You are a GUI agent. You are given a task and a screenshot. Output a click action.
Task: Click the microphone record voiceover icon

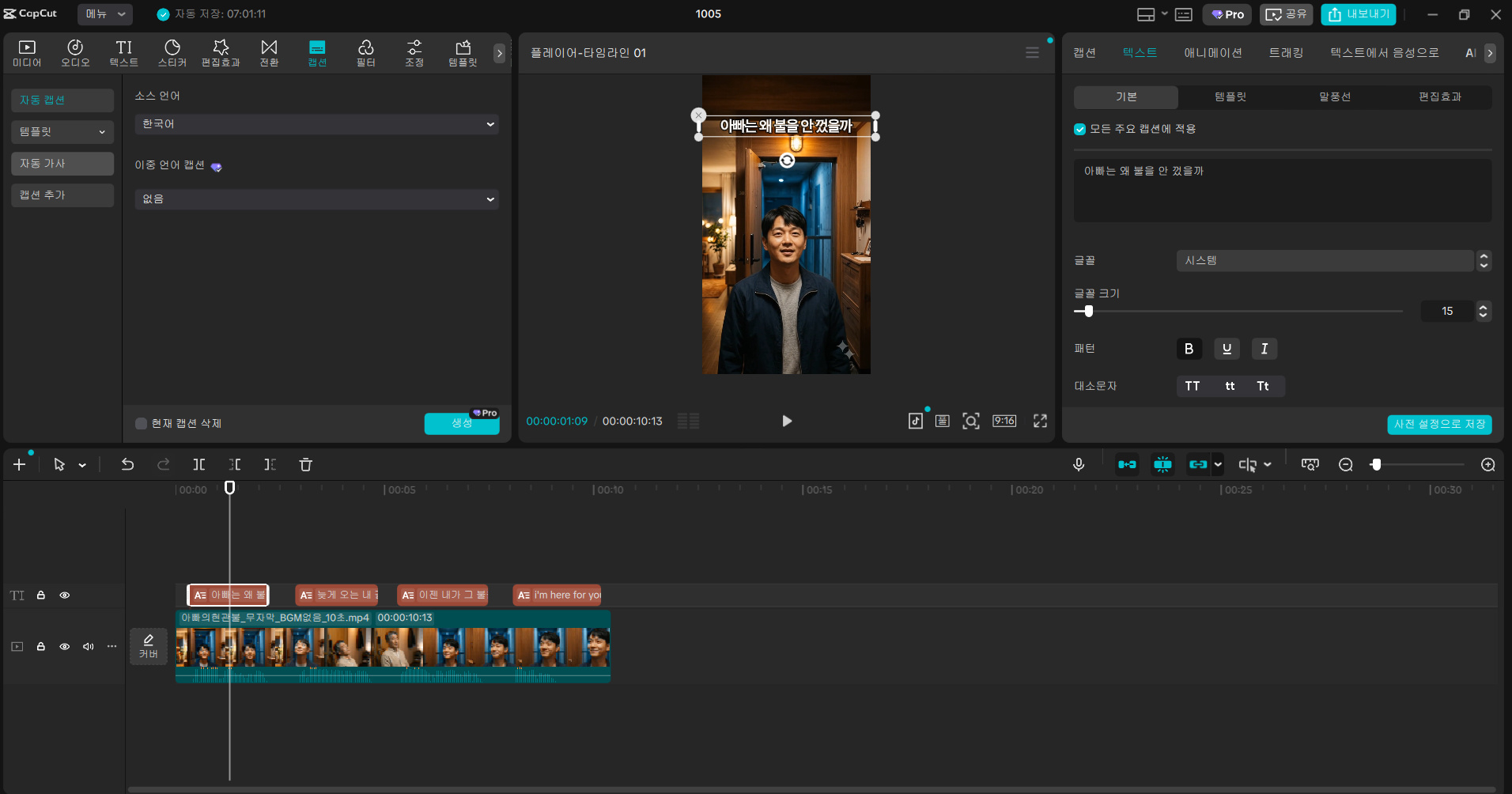coord(1079,464)
